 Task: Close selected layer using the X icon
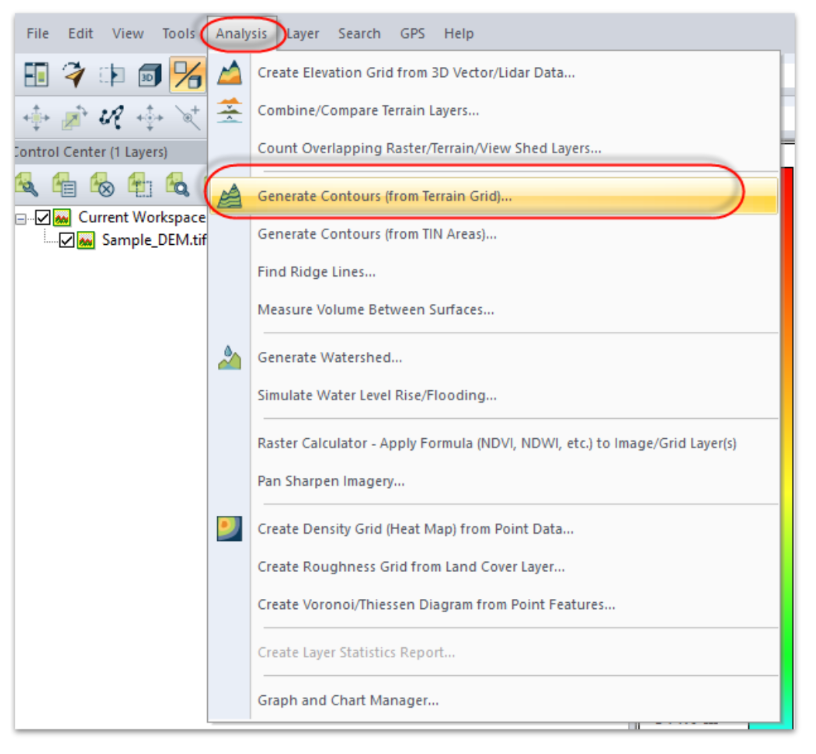[101, 184]
